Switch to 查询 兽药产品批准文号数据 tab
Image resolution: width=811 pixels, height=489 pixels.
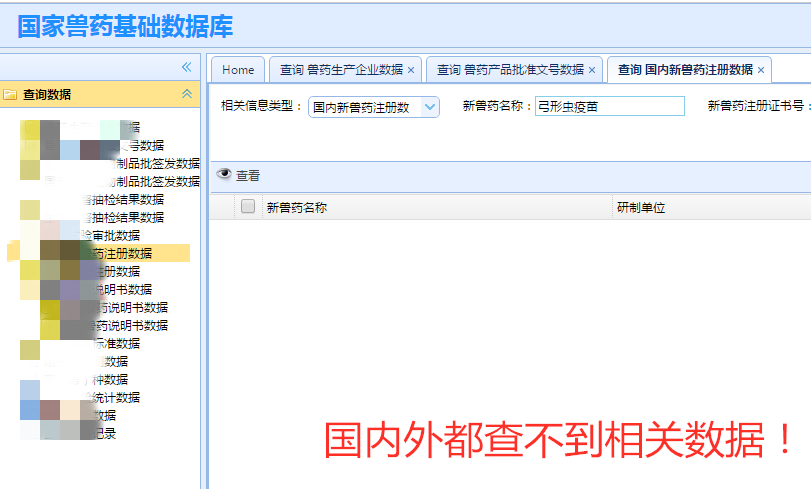510,70
